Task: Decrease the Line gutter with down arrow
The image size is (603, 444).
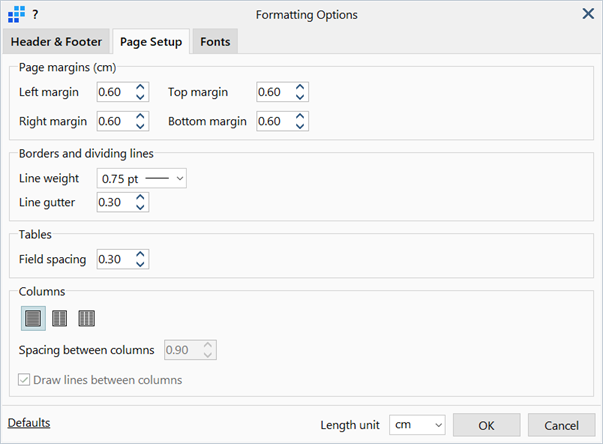Action: [140, 207]
